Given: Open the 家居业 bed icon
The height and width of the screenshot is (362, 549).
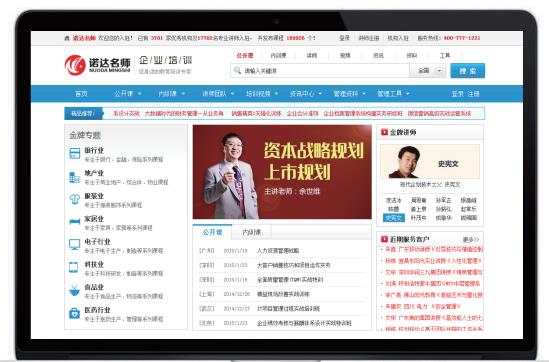Looking at the screenshot, I should tap(75, 222).
